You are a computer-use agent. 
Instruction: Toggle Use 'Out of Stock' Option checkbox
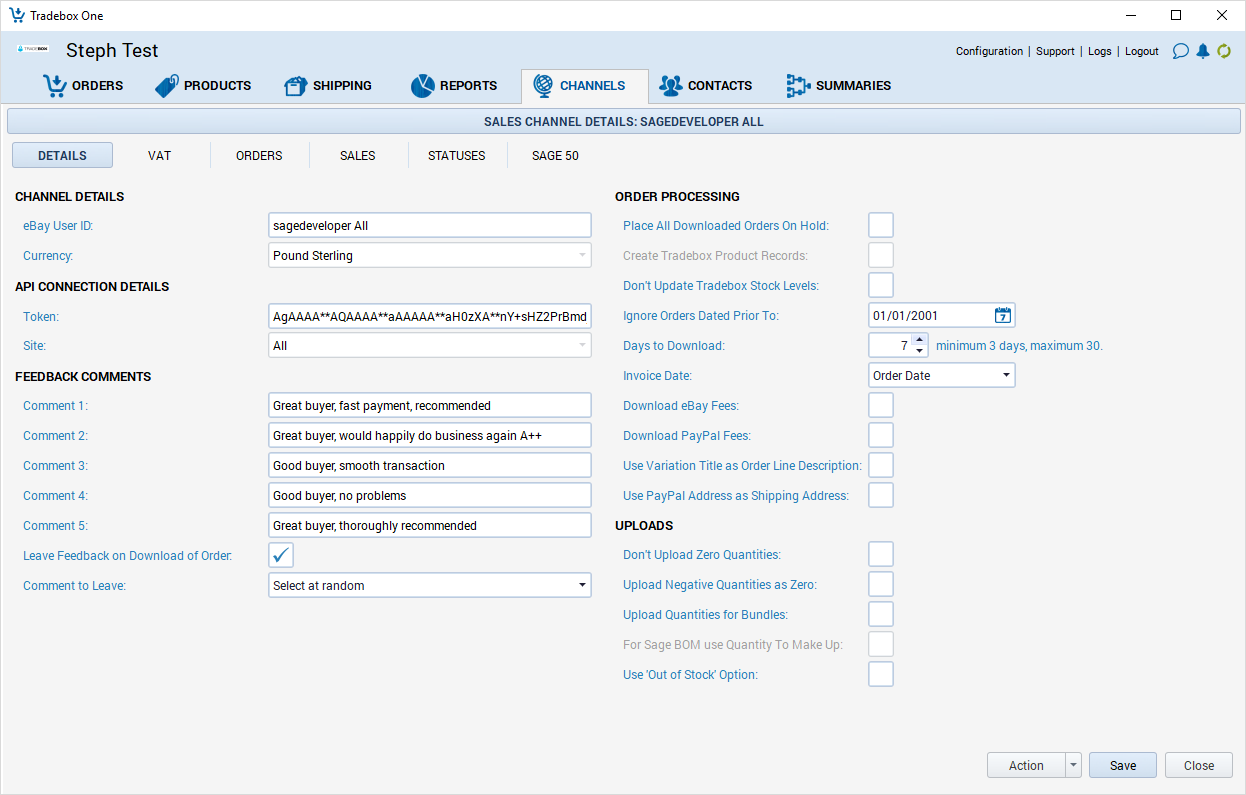pos(881,674)
